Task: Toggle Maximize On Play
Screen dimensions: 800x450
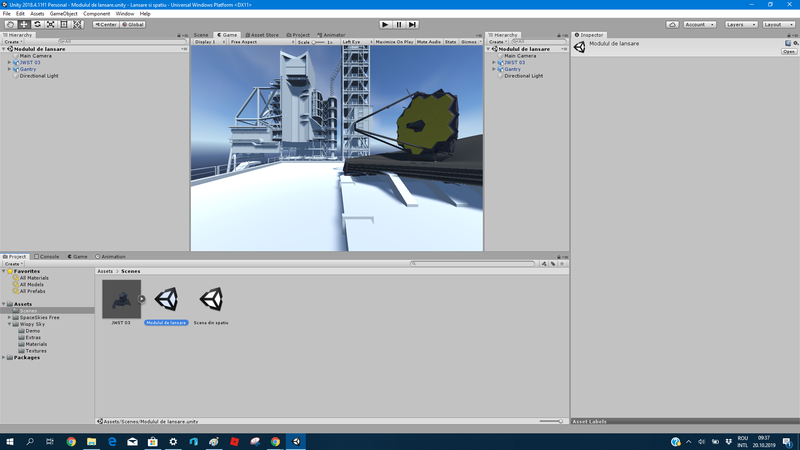Action: 392,42
